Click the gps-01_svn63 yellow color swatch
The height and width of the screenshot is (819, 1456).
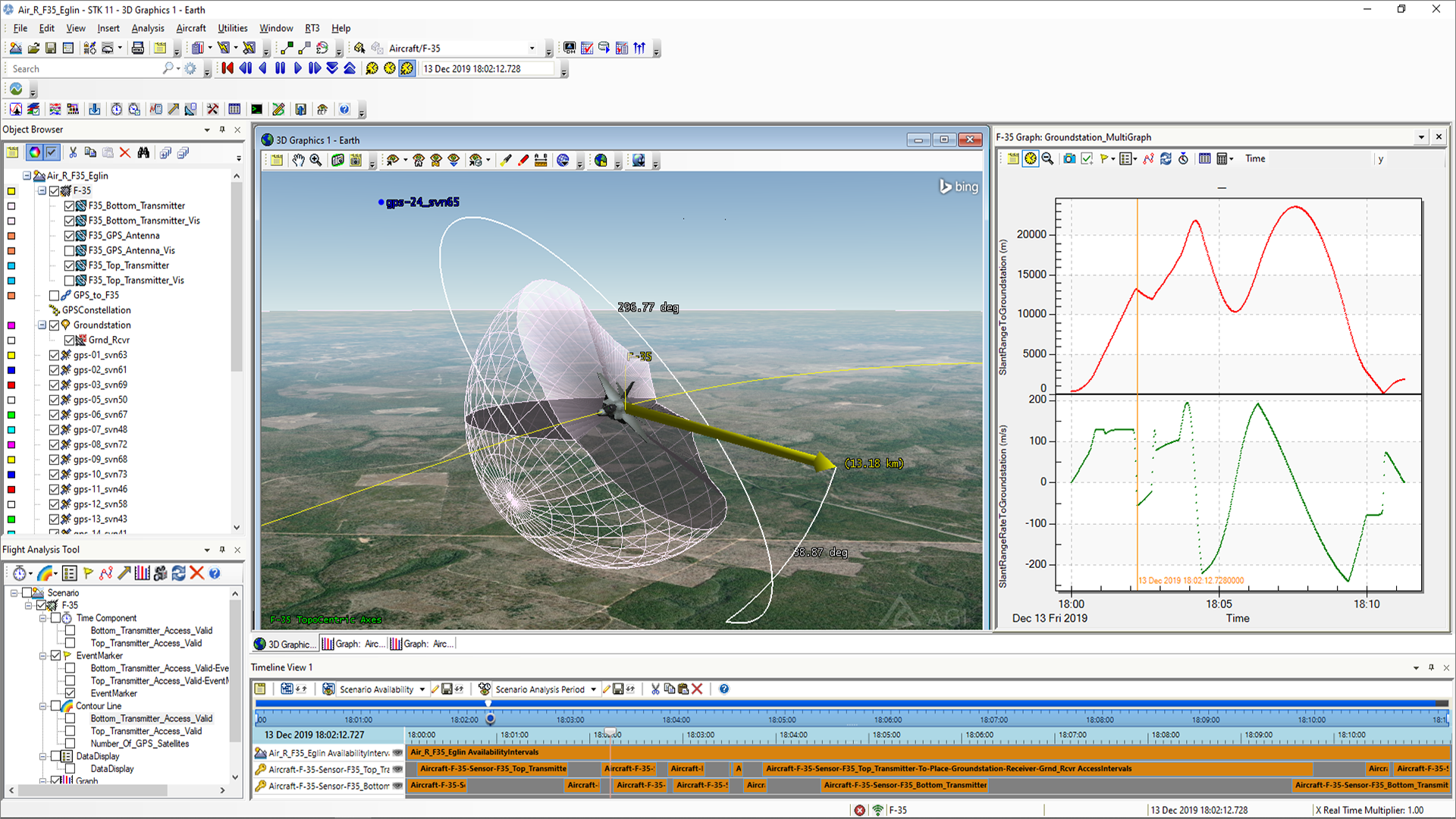click(11, 355)
